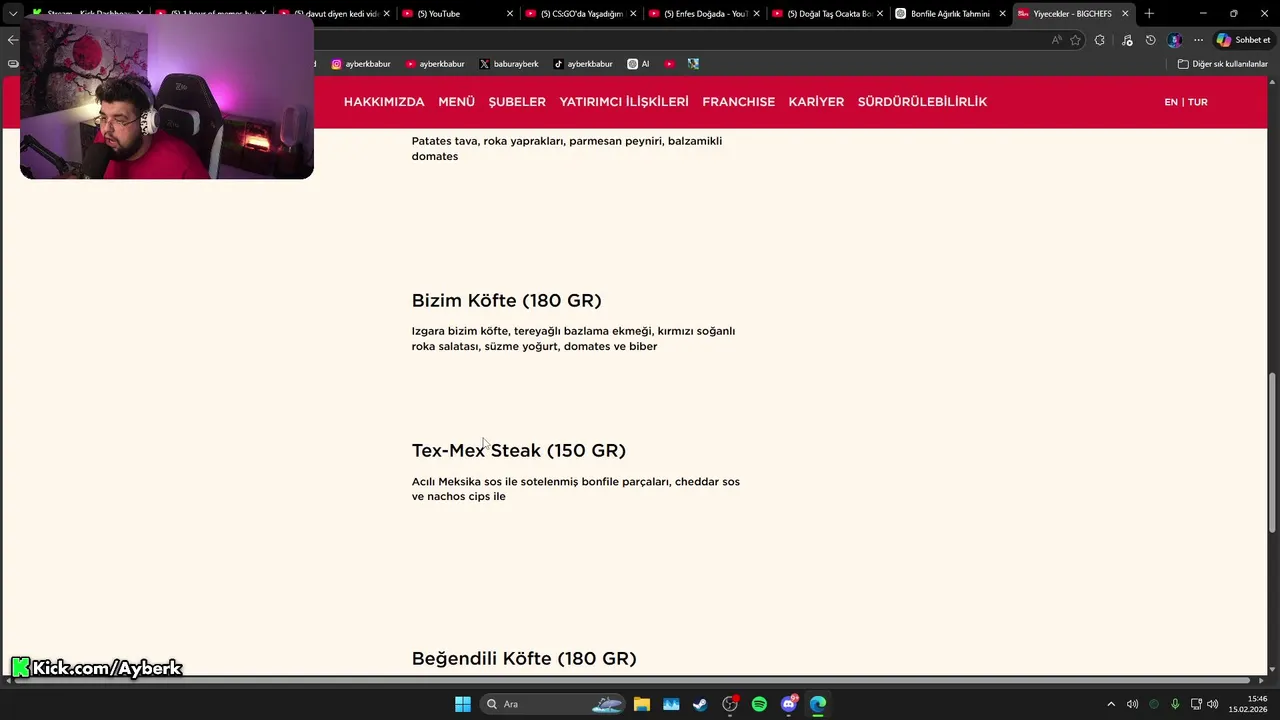Go to ŞUBELER in the site header
The height and width of the screenshot is (720, 1280).
517,102
